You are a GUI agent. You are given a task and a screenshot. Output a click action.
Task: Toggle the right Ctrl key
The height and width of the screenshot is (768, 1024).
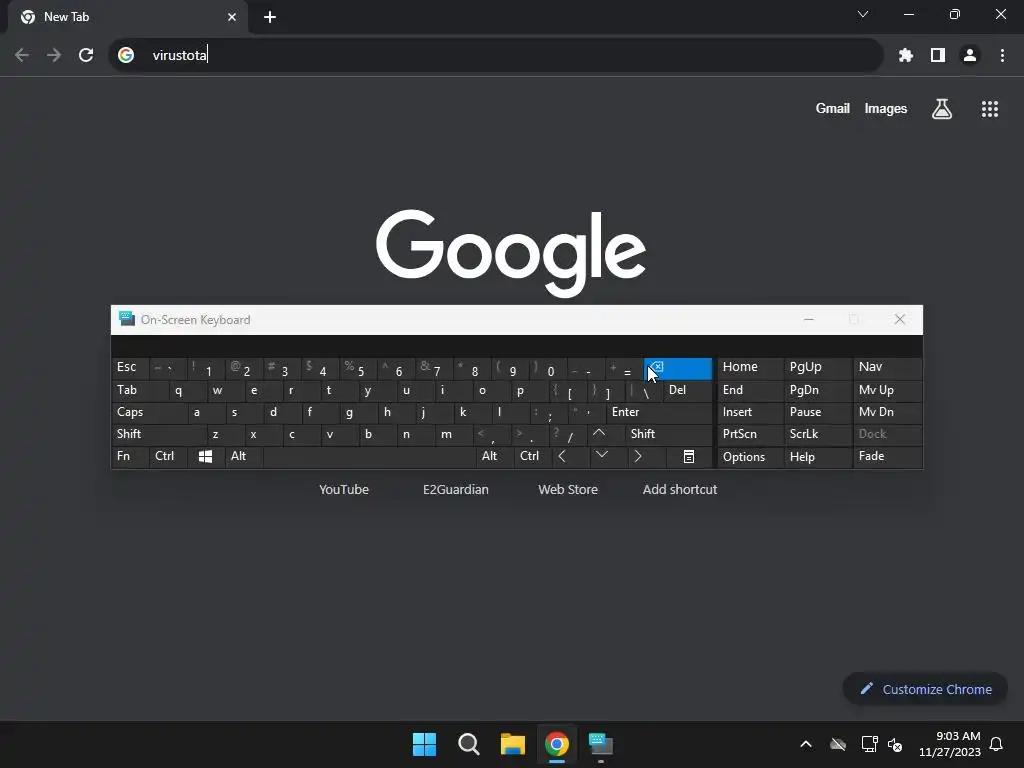[x=532, y=456]
